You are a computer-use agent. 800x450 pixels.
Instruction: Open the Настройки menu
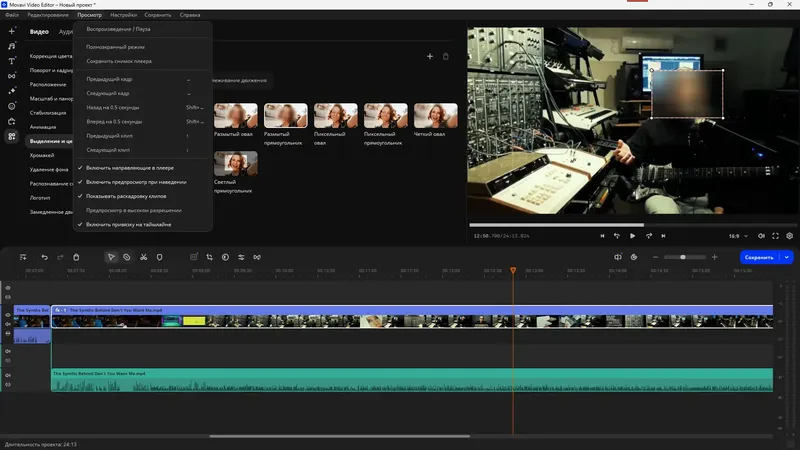coord(124,15)
